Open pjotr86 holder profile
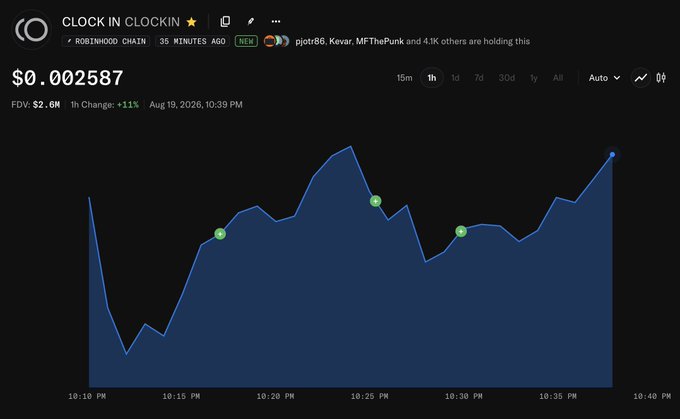The image size is (680, 419). [x=310, y=41]
